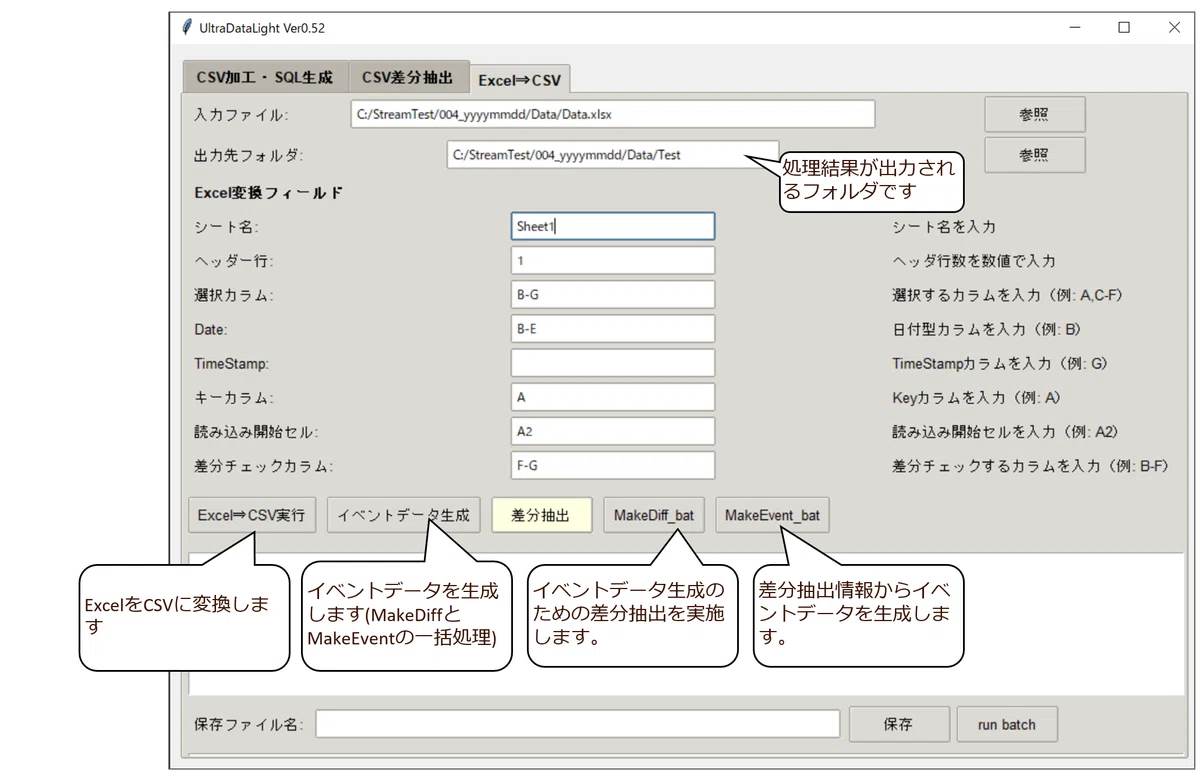Start the 差分抽出 button
The image size is (1200, 777).
coord(541,516)
